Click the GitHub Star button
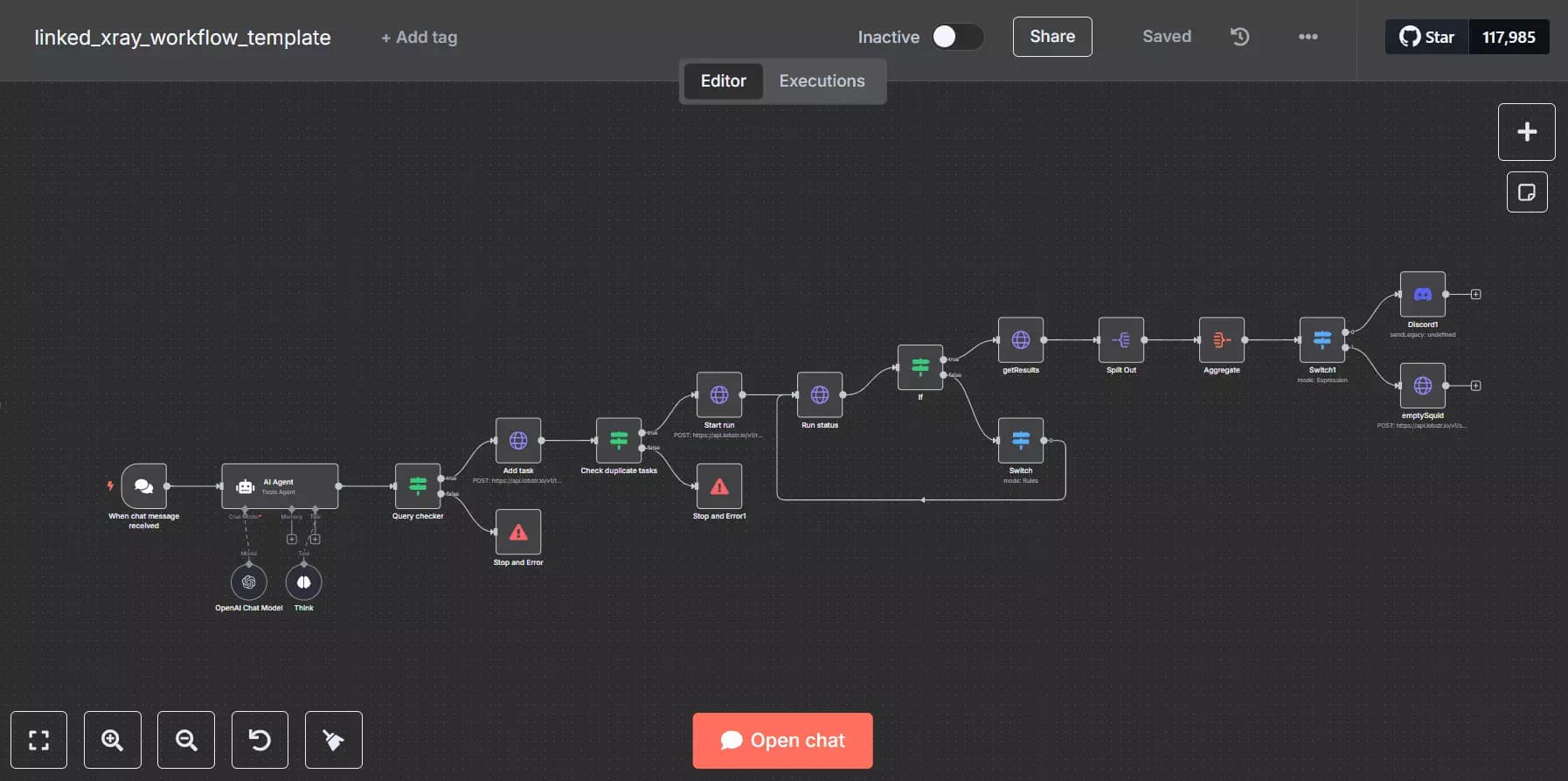This screenshot has height=781, width=1568. tap(1427, 37)
